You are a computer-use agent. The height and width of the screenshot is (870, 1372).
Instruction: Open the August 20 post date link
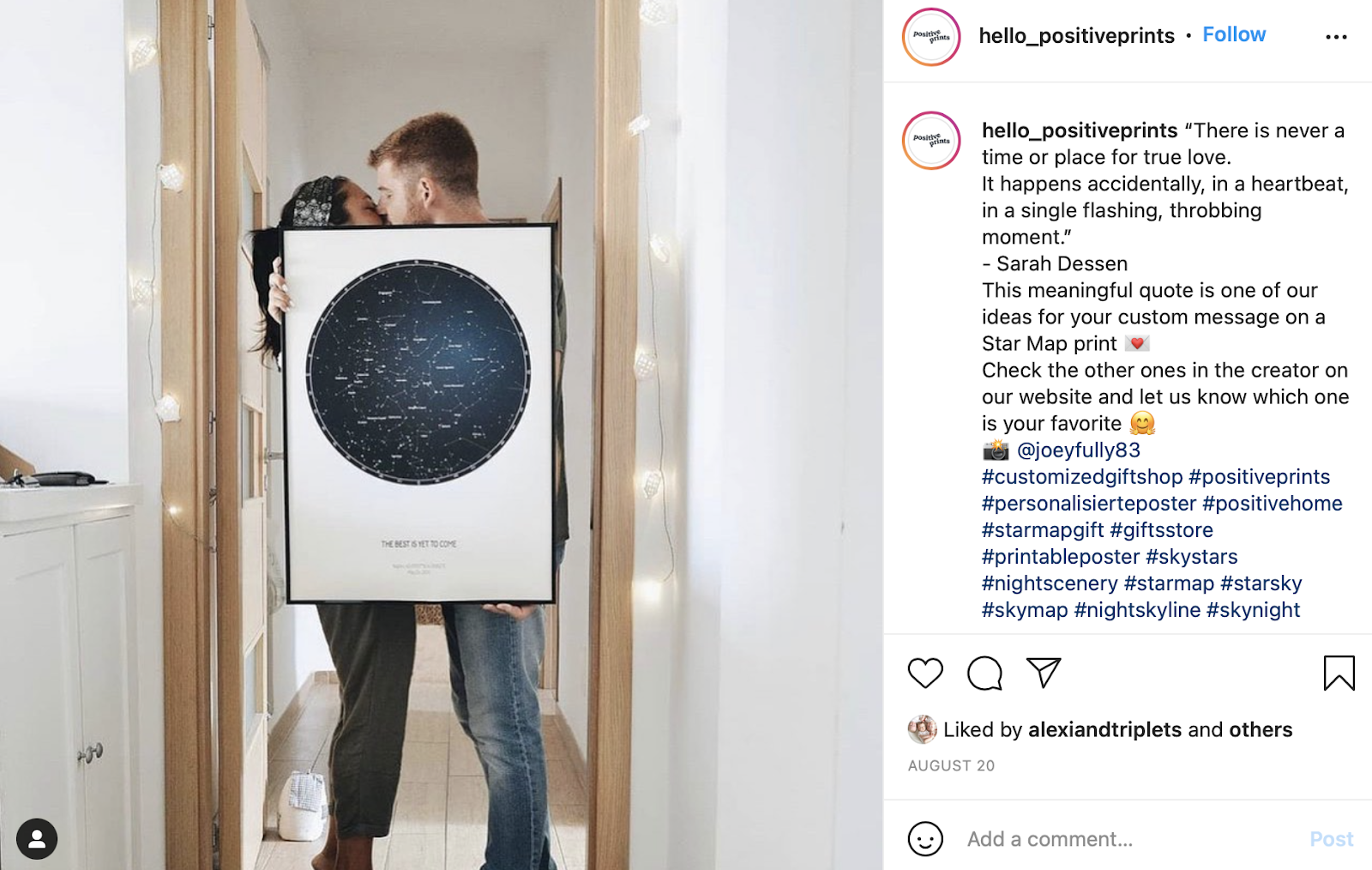tap(951, 765)
